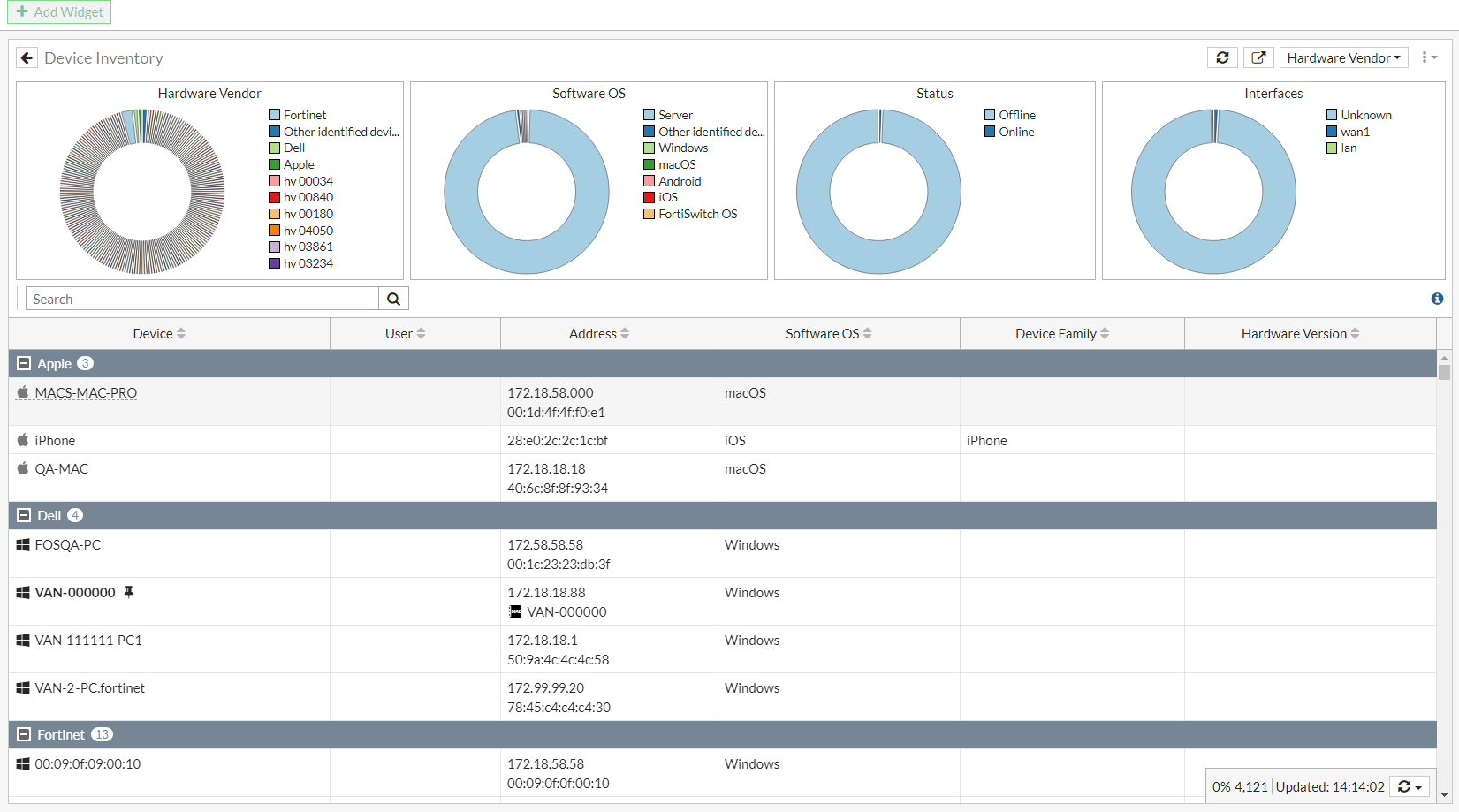Collapse the Apple device group
Image resolution: width=1459 pixels, height=812 pixels.
click(25, 364)
